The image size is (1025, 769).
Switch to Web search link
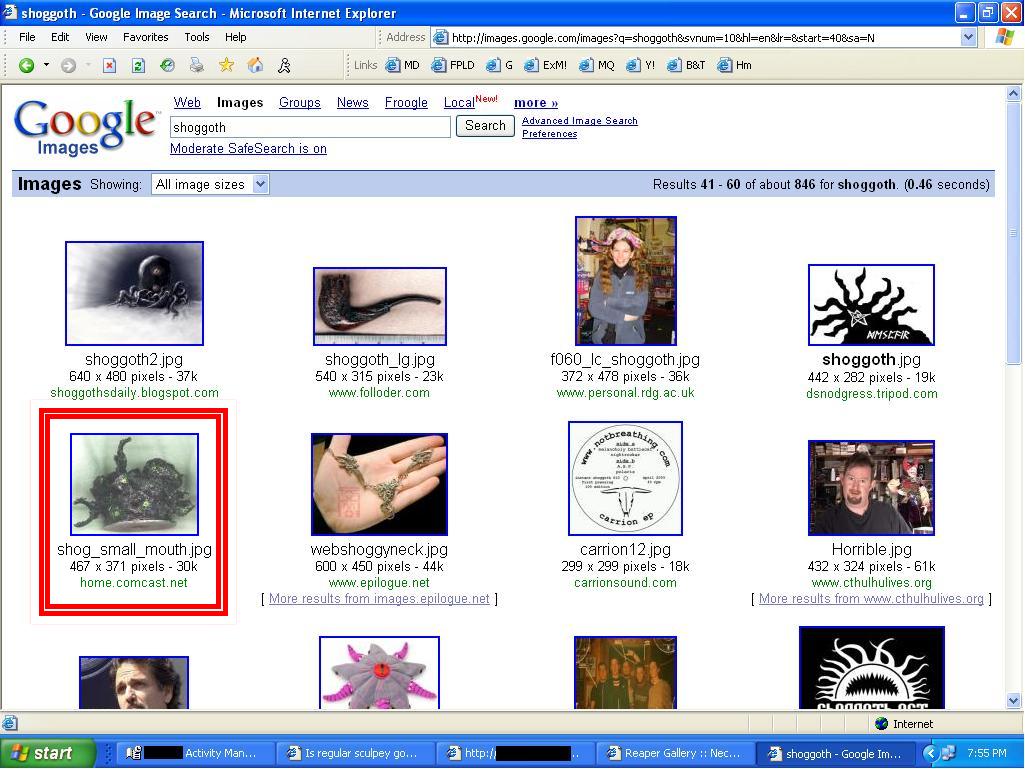[x=187, y=103]
